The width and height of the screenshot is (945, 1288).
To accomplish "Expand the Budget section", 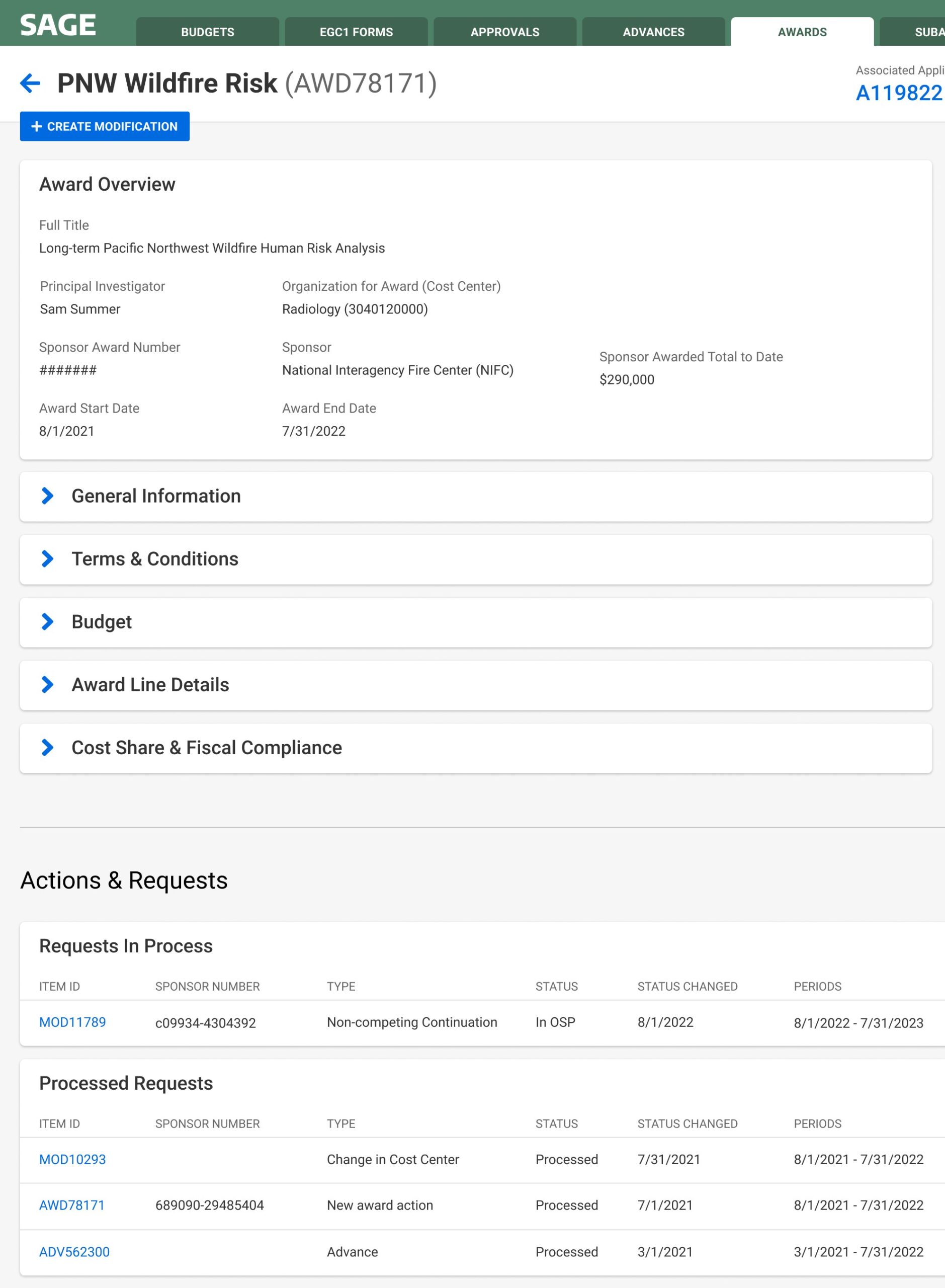I will (x=47, y=621).
